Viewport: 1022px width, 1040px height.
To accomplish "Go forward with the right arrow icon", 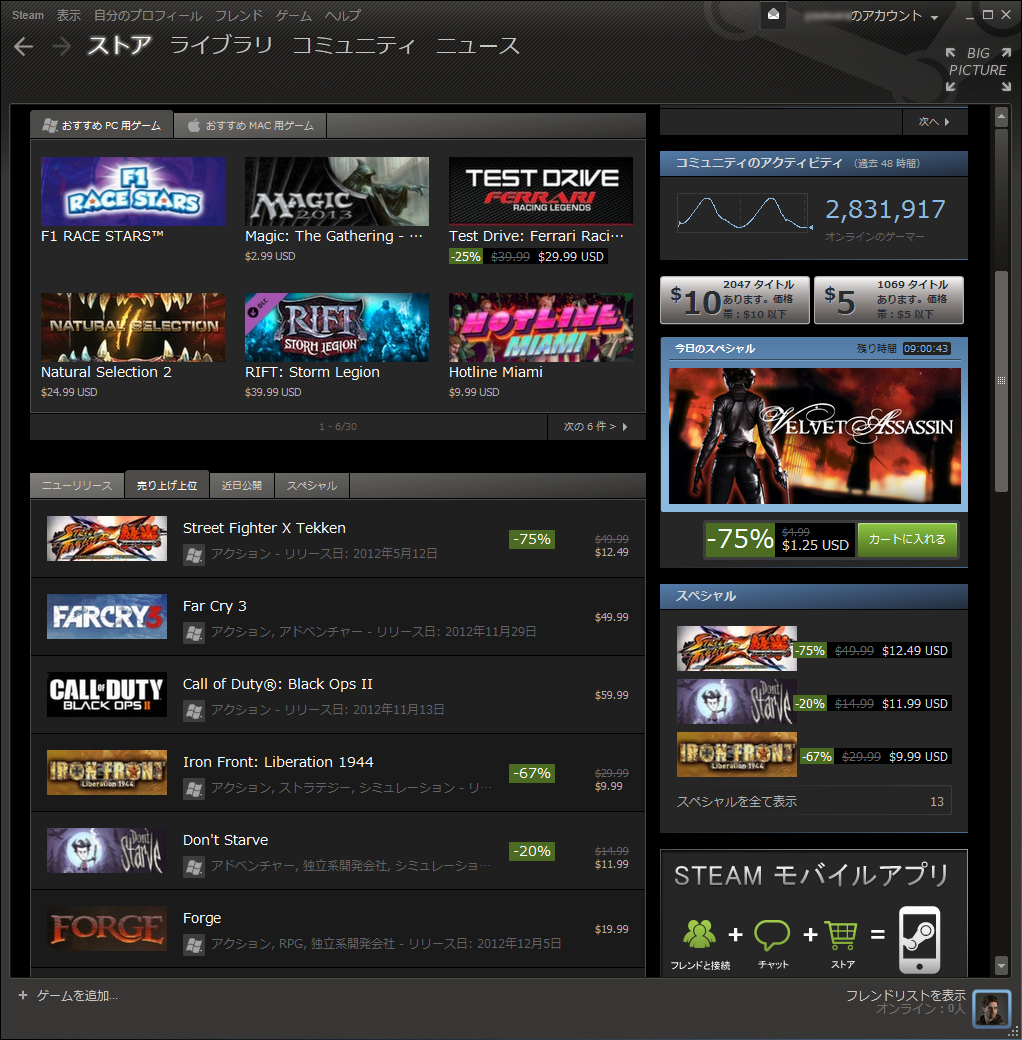I will (61, 46).
